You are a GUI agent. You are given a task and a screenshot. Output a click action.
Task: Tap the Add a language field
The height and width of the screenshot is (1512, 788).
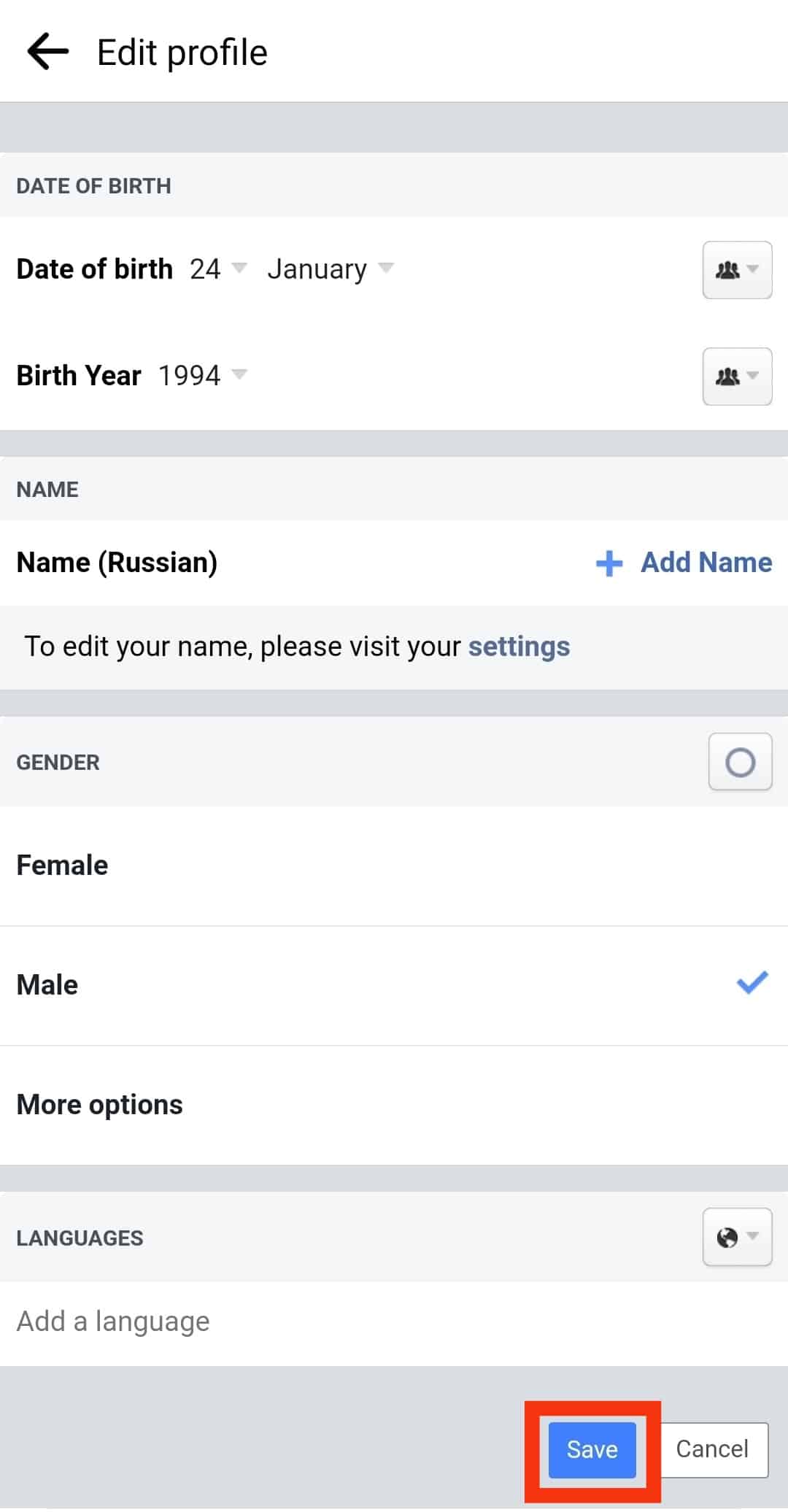[114, 1322]
